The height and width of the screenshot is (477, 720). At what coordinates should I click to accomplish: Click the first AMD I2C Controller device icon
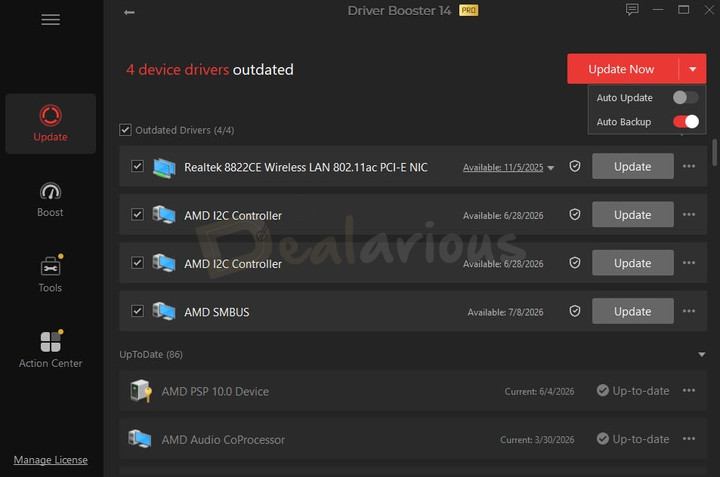point(164,215)
